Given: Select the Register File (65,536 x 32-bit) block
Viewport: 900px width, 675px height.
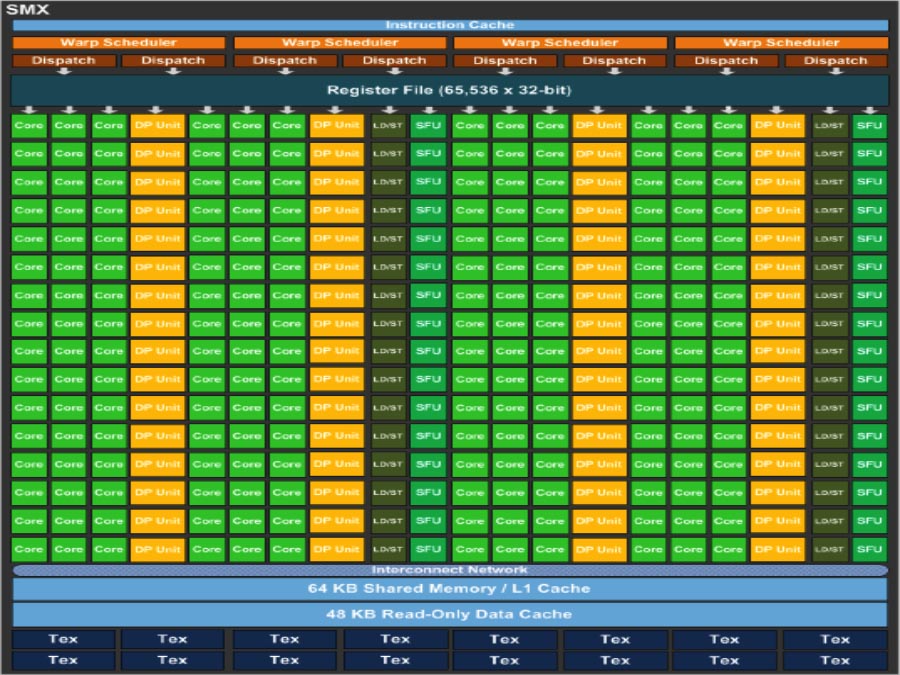Looking at the screenshot, I should coord(450,91).
